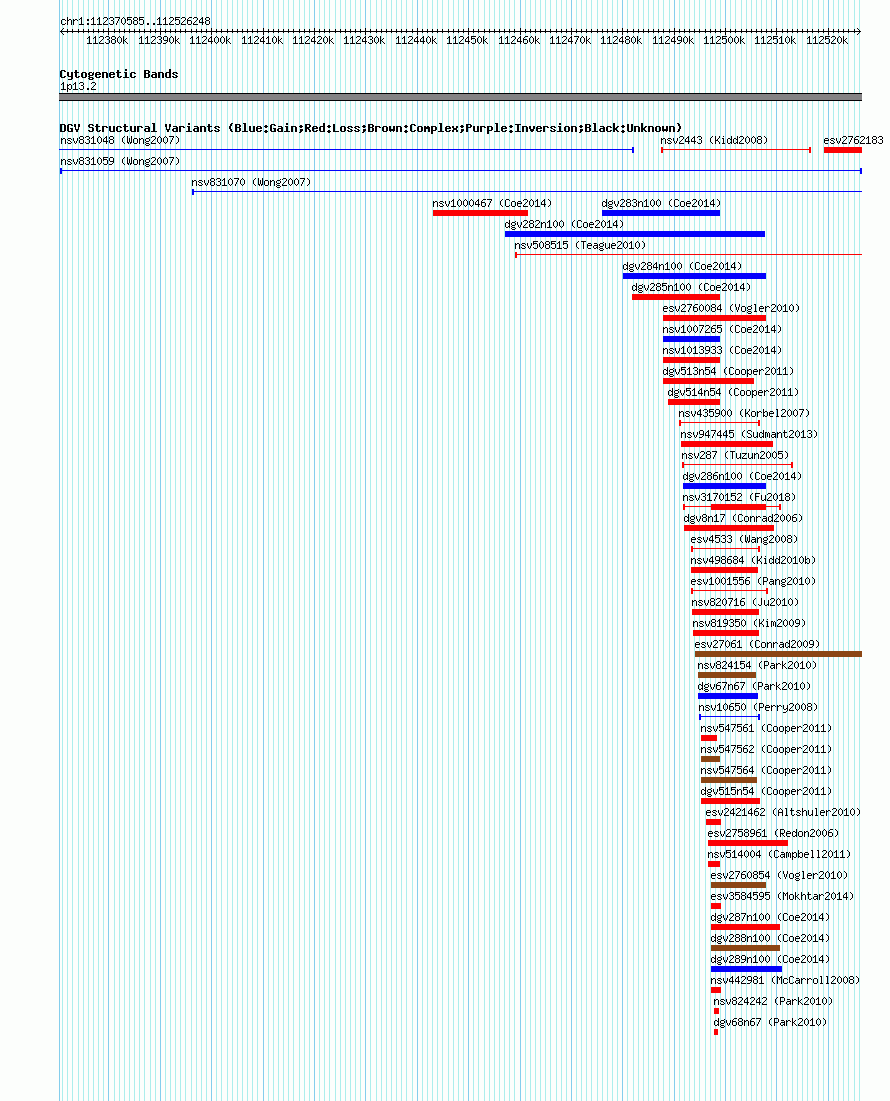Click esv3584595 (Mokhtar2014) label
Screen dimensions: 890x1101
pos(782,897)
